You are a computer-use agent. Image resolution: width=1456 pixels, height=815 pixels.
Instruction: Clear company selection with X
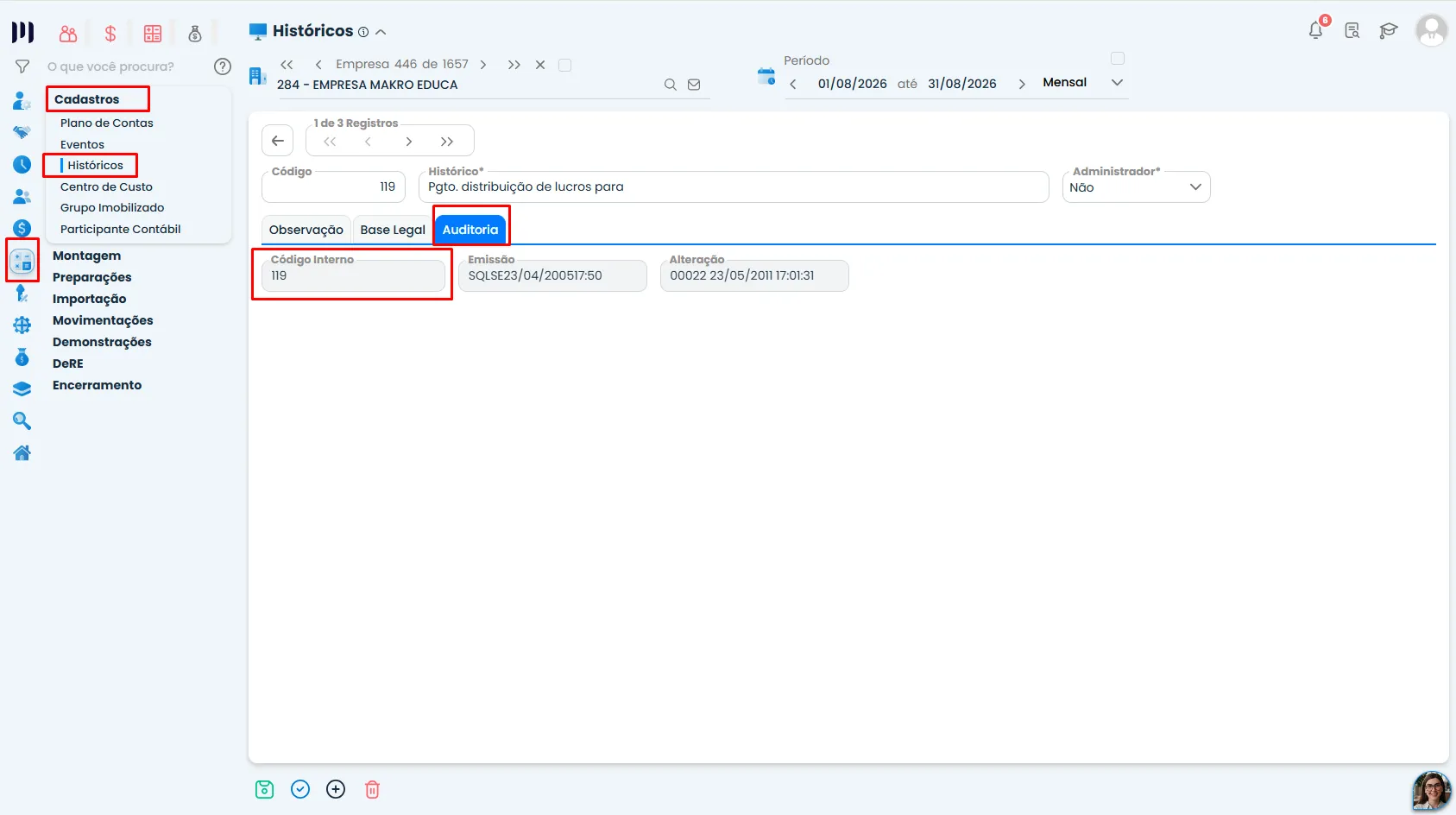pos(540,65)
